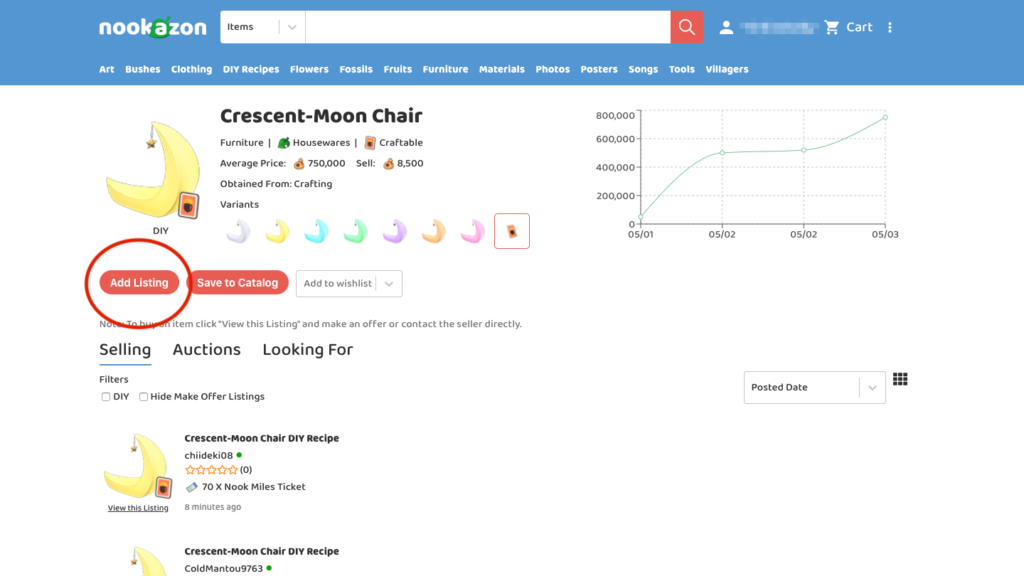Image resolution: width=1024 pixels, height=576 pixels.
Task: Click the search text input field
Action: click(x=488, y=27)
